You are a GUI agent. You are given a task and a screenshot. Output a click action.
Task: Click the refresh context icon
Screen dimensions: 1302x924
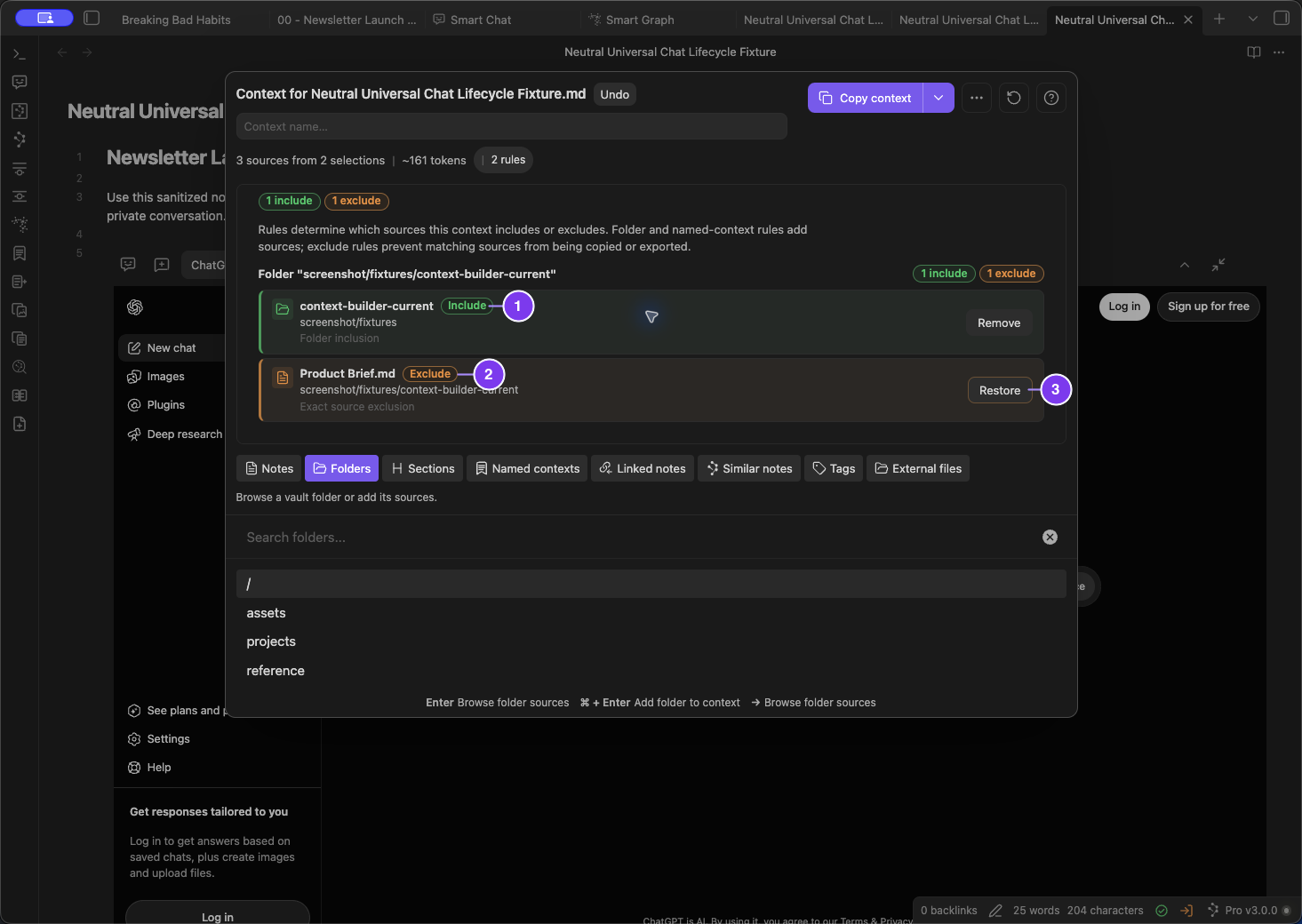coord(1014,98)
